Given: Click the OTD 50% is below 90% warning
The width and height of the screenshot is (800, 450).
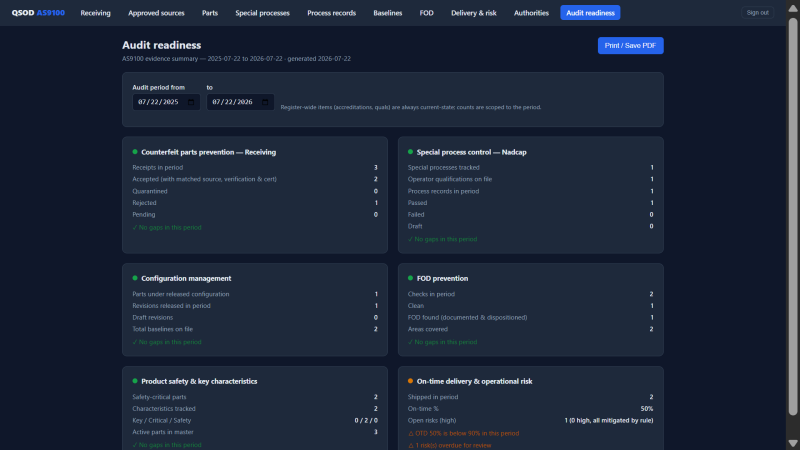Looking at the screenshot, I should (x=464, y=433).
